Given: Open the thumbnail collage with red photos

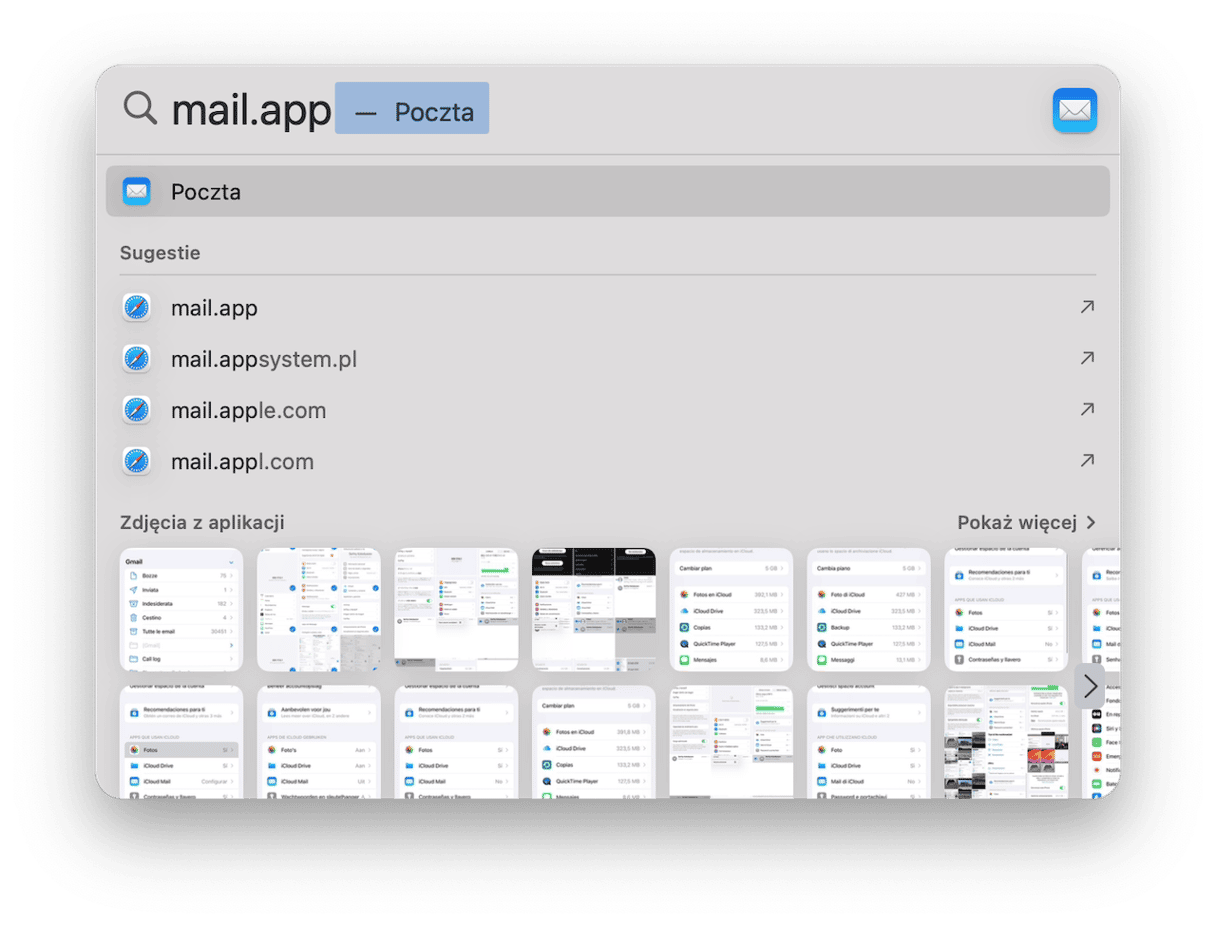Looking at the screenshot, I should point(1007,742).
